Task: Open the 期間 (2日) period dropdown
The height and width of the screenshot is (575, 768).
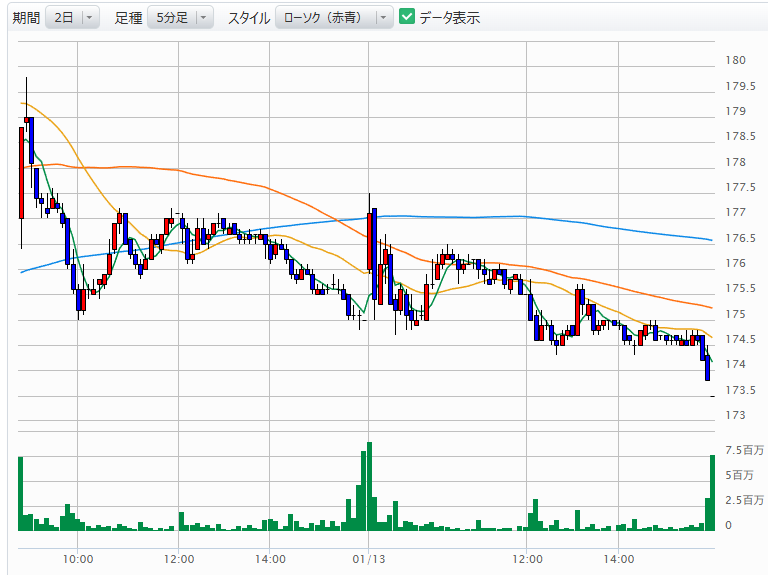Action: [76, 18]
